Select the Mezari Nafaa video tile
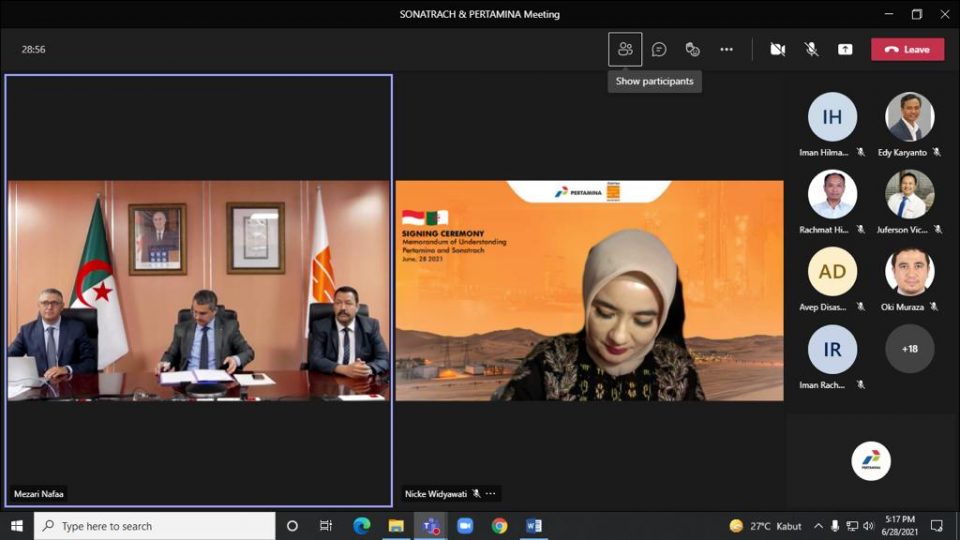The width and height of the screenshot is (960, 540). point(198,291)
